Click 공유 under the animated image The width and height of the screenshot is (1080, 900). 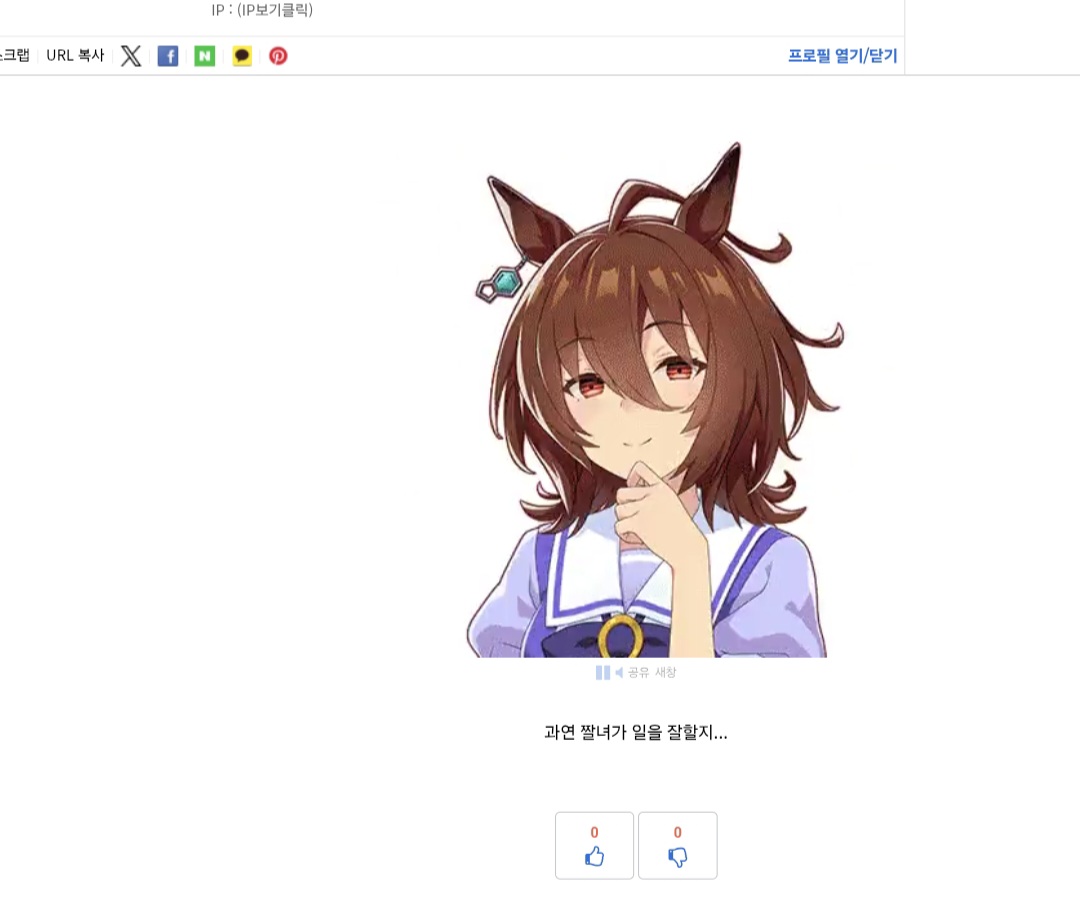pos(638,673)
